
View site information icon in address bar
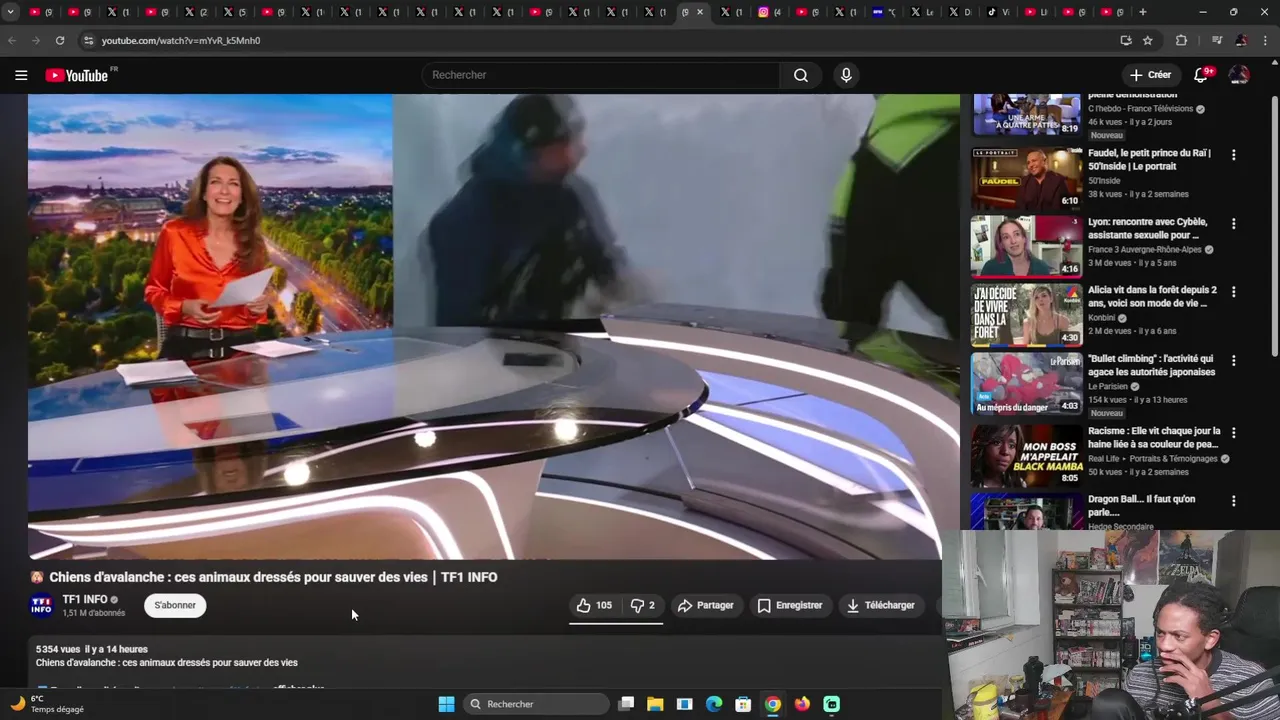[88, 40]
